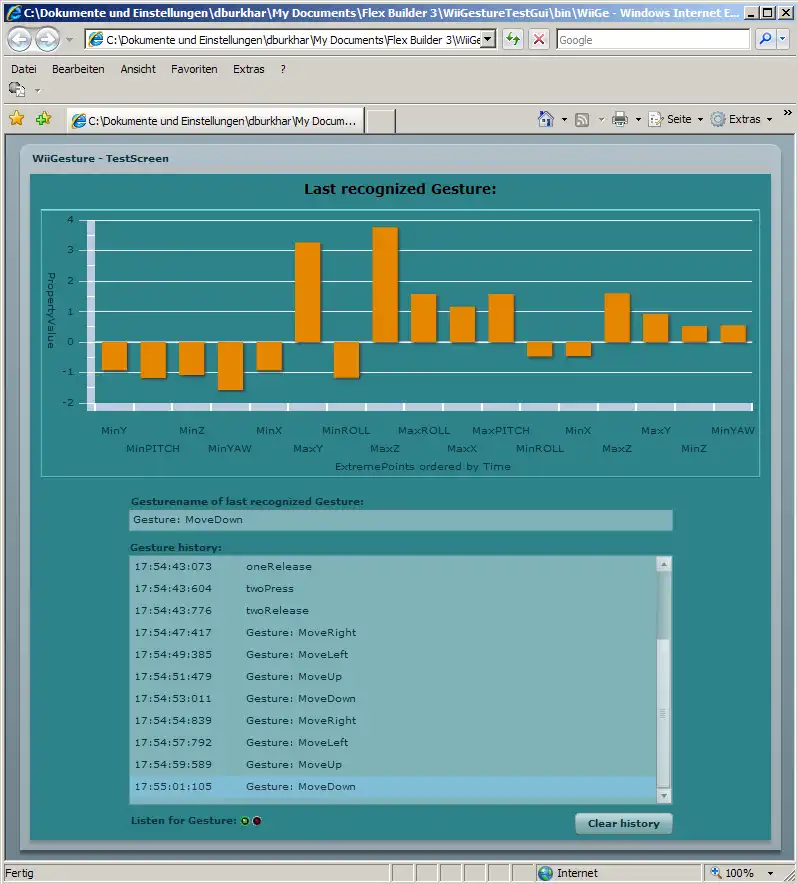Print page with the printer icon
Screen dimensions: 798x884
(x=620, y=119)
